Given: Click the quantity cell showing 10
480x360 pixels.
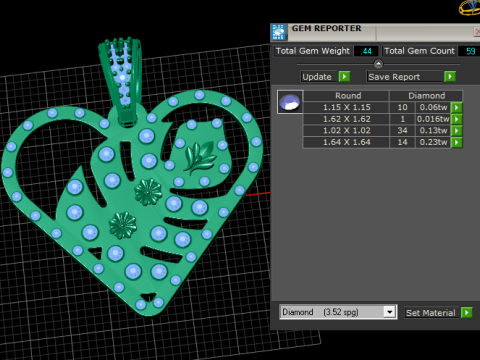Looking at the screenshot, I should (x=402, y=107).
